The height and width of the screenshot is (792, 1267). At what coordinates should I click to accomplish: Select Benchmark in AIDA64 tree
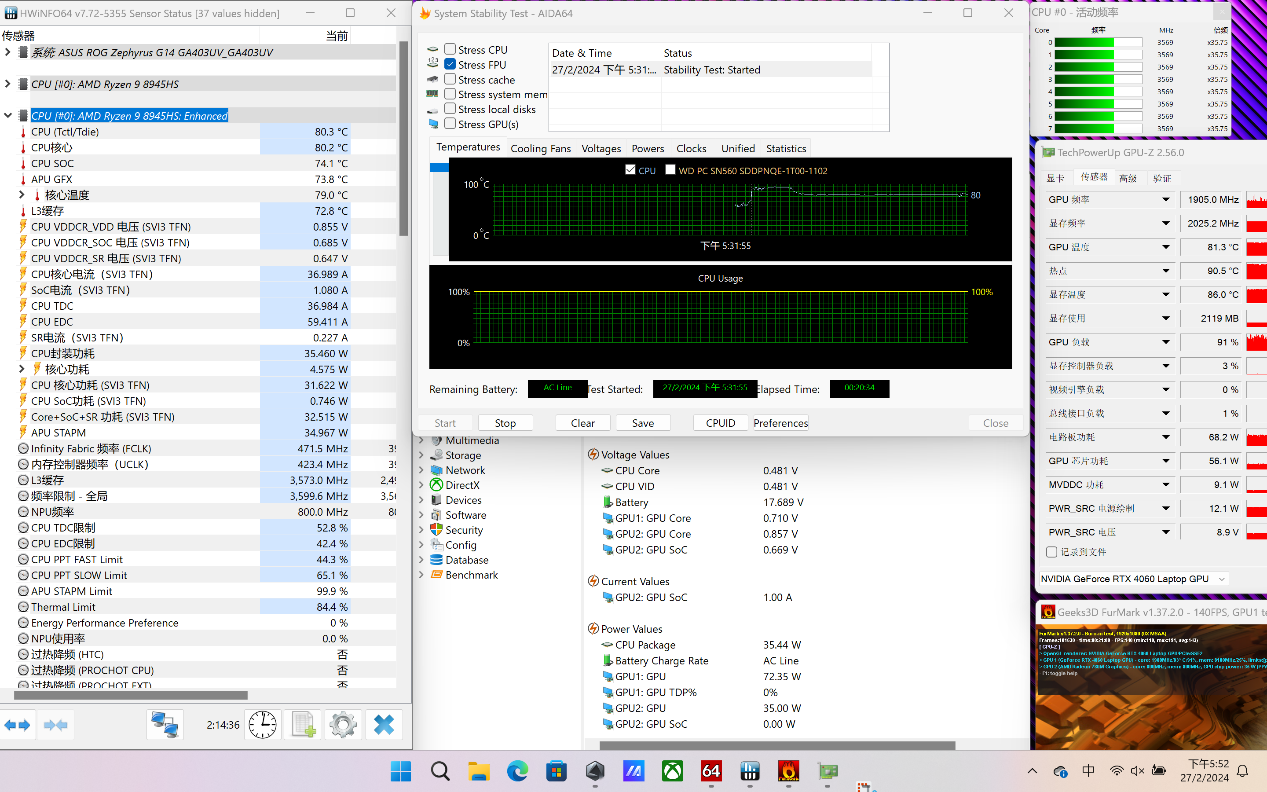click(x=471, y=575)
